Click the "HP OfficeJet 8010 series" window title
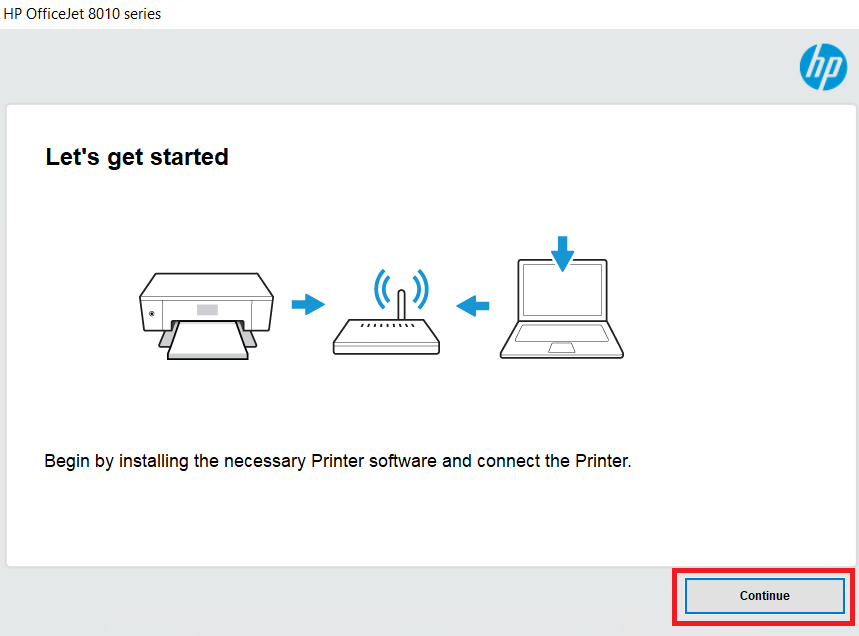Viewport: 859px width, 636px height. [82, 14]
